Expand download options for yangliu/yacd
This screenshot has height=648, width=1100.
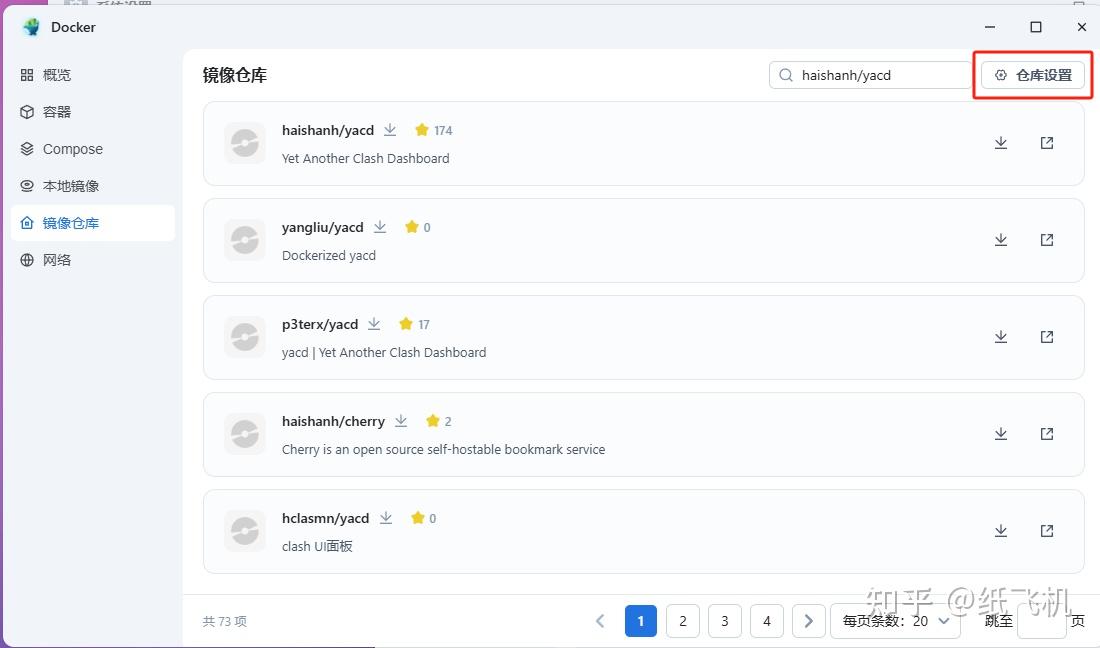[x=380, y=227]
